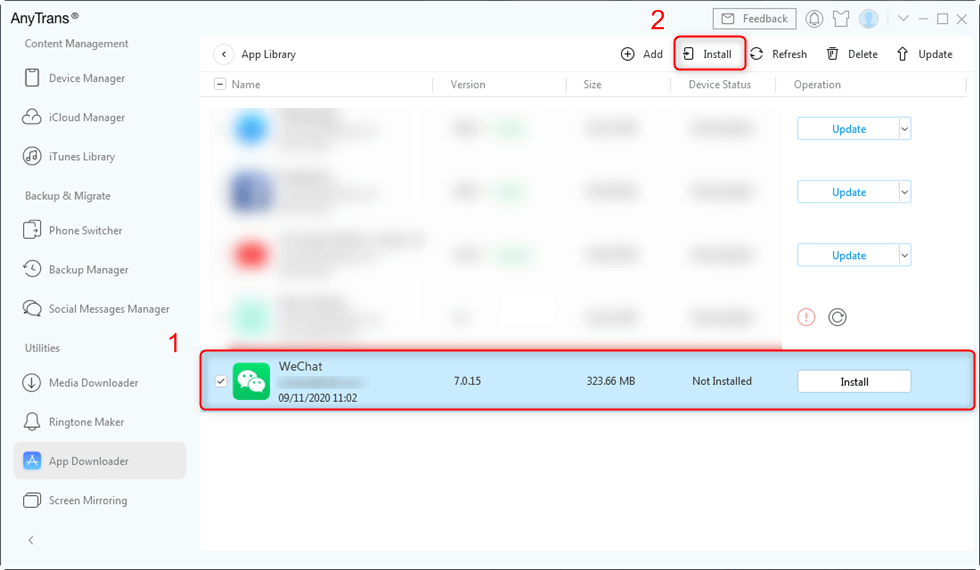The width and height of the screenshot is (980, 570).
Task: Click the circular retry icon beside warning
Action: pyautogui.click(x=838, y=318)
